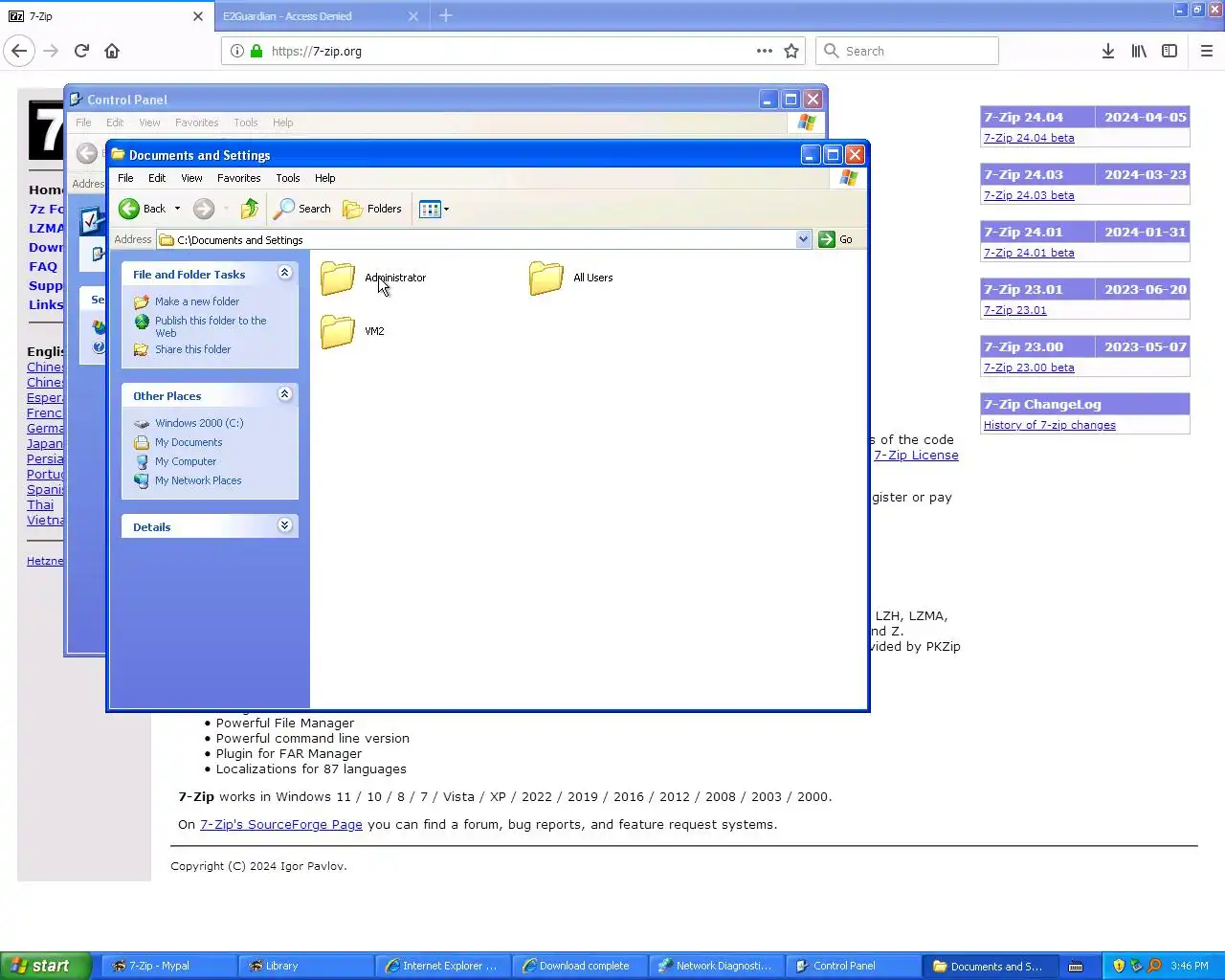Open the Tools menu in Documents and Settings
1225x980 pixels.
pyautogui.click(x=287, y=178)
